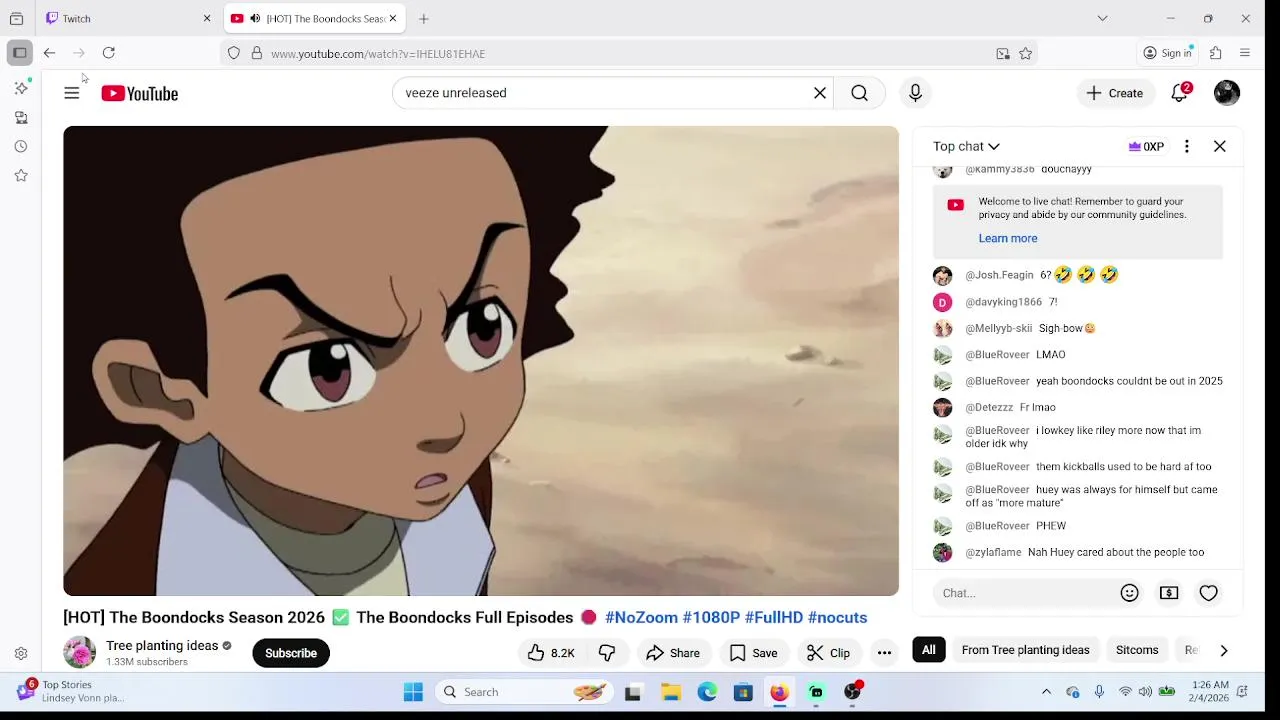Open Tree planting ideas channel name
The height and width of the screenshot is (720, 1280).
pyautogui.click(x=162, y=646)
